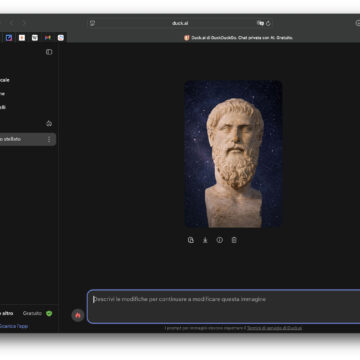Click the 'Gratuito' plan label
The width and height of the screenshot is (360, 360).
[x=32, y=313]
